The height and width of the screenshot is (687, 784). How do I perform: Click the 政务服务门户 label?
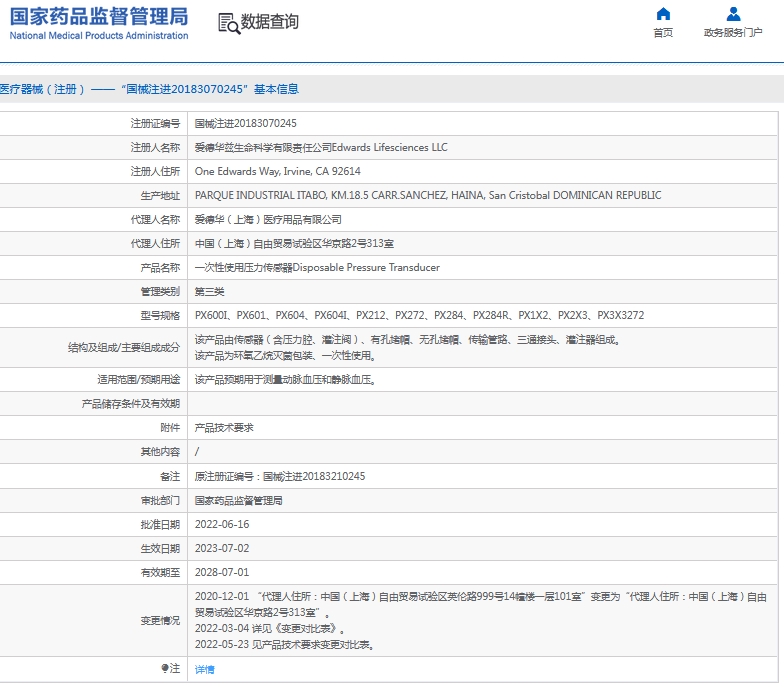coord(733,32)
